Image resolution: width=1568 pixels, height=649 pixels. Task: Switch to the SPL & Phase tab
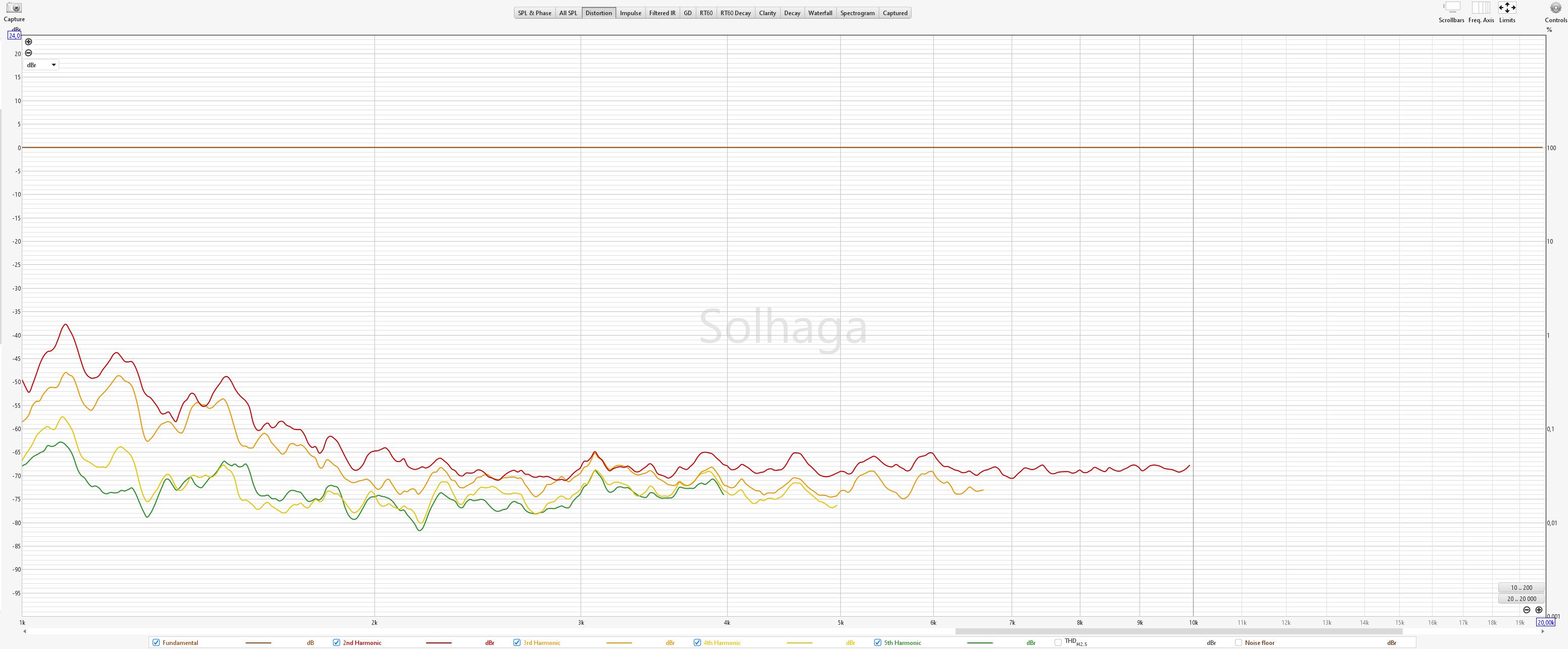[x=535, y=13]
